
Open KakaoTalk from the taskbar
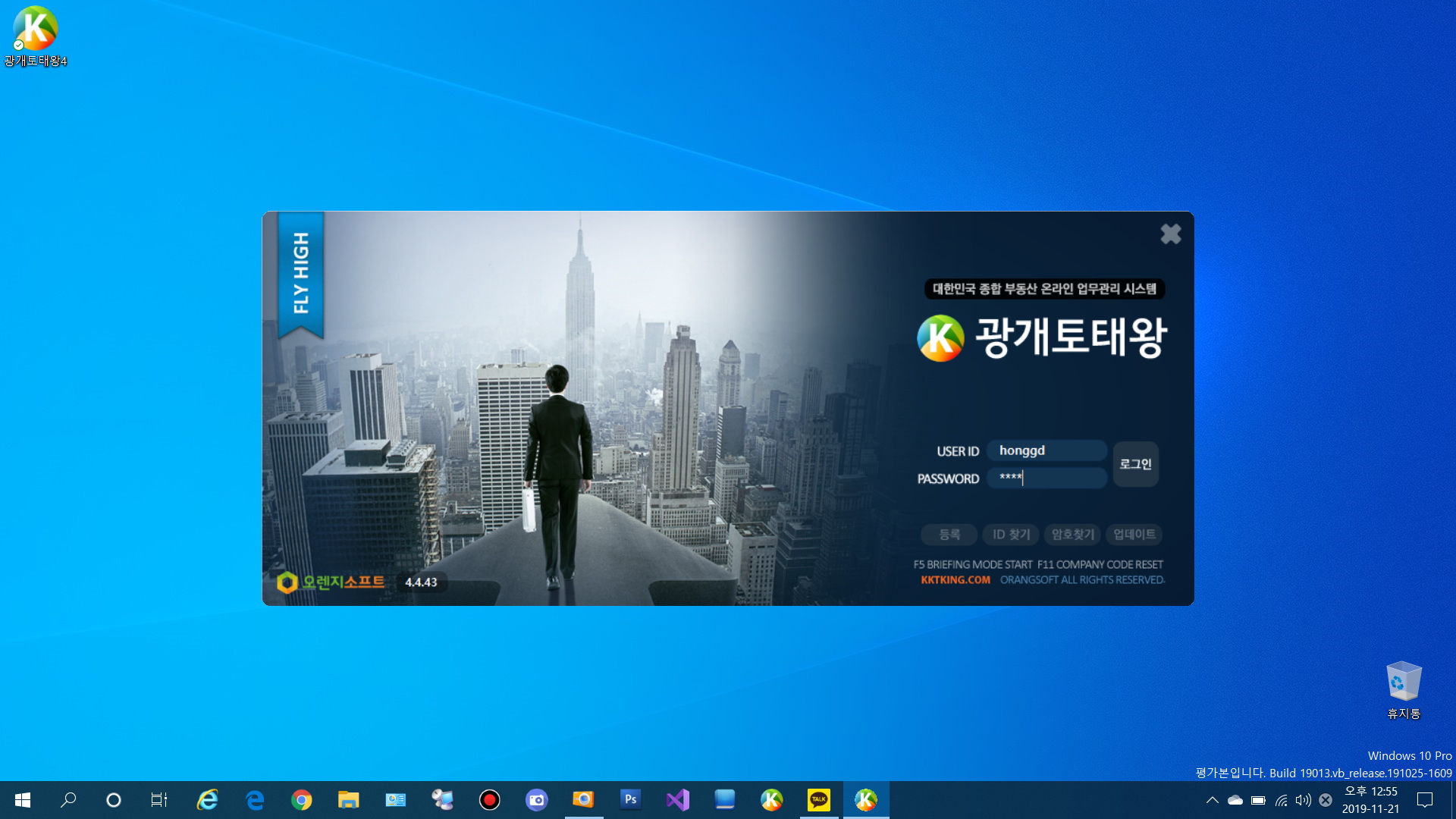[819, 799]
